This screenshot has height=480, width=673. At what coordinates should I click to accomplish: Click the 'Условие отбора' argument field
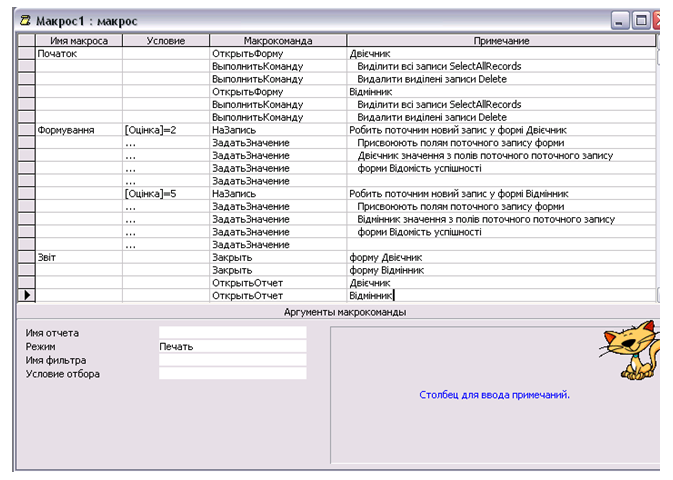233,374
